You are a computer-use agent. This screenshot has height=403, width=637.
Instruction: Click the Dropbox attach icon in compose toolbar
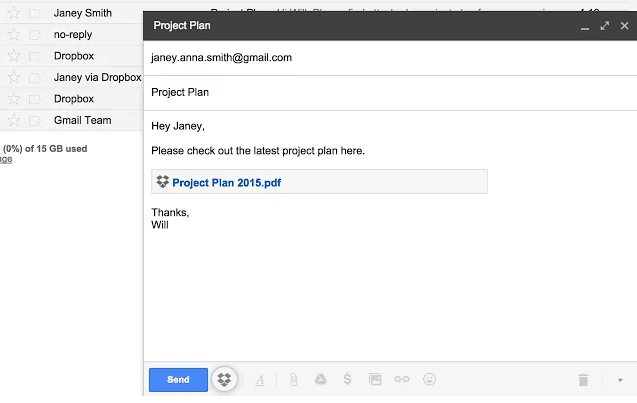[225, 380]
